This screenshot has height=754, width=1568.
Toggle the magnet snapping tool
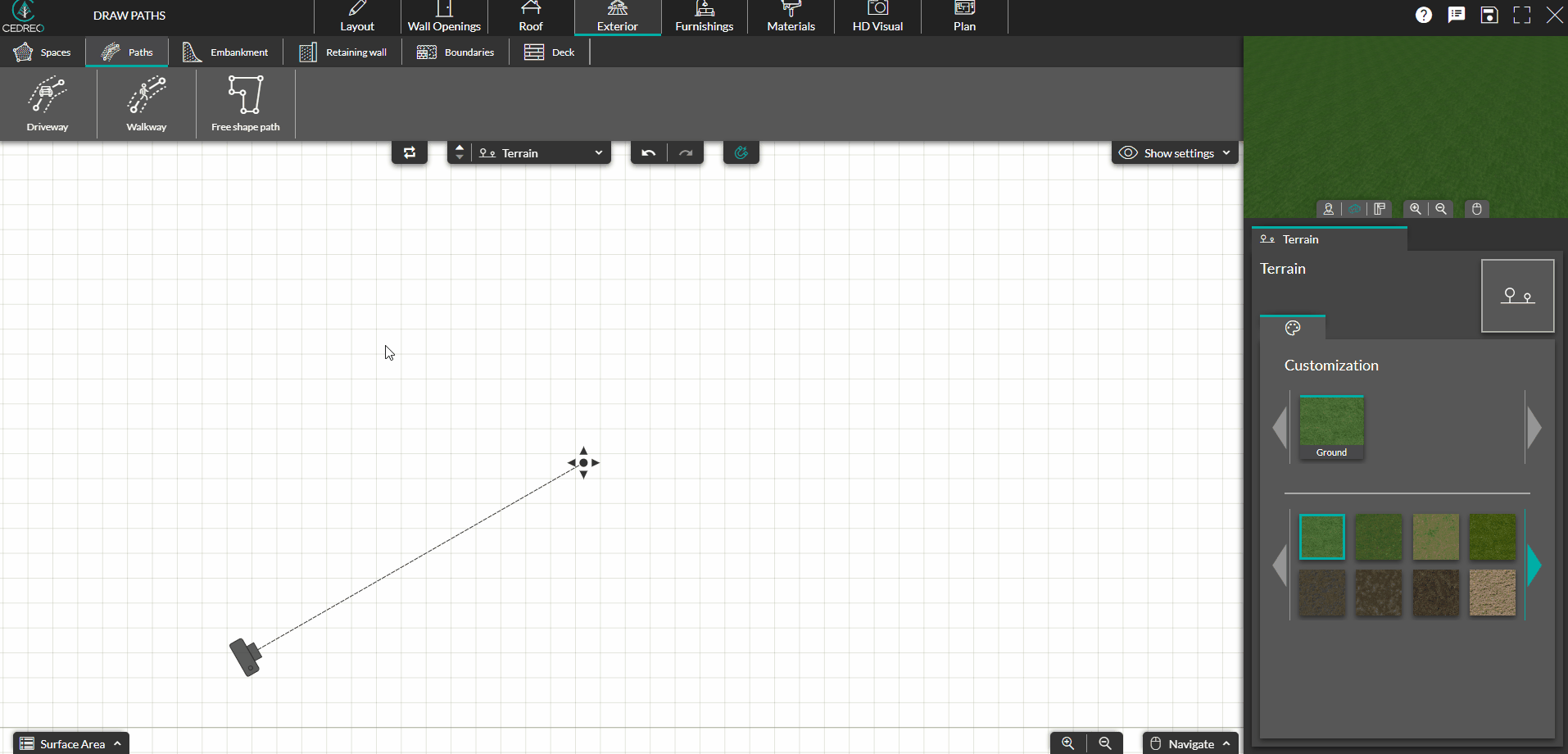click(741, 152)
